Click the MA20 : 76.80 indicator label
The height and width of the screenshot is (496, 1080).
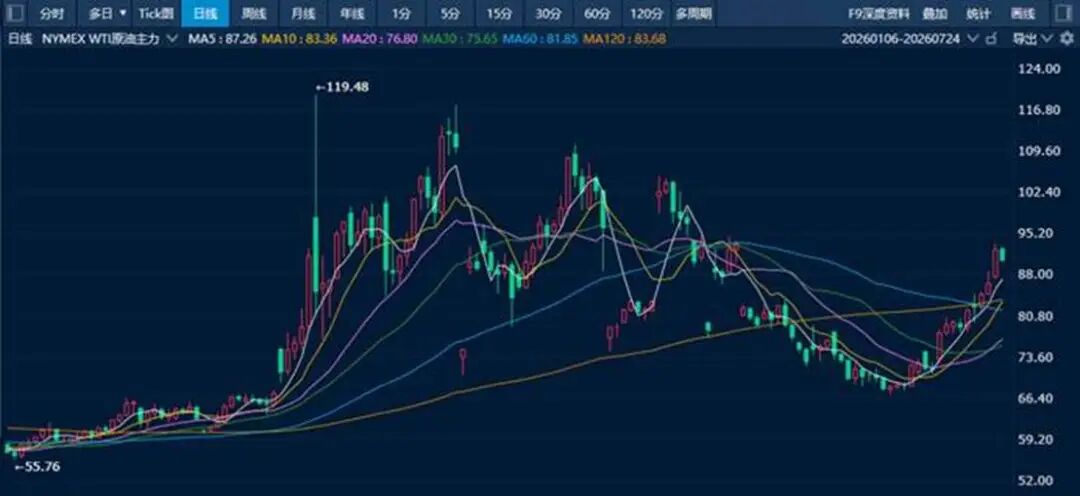point(380,39)
